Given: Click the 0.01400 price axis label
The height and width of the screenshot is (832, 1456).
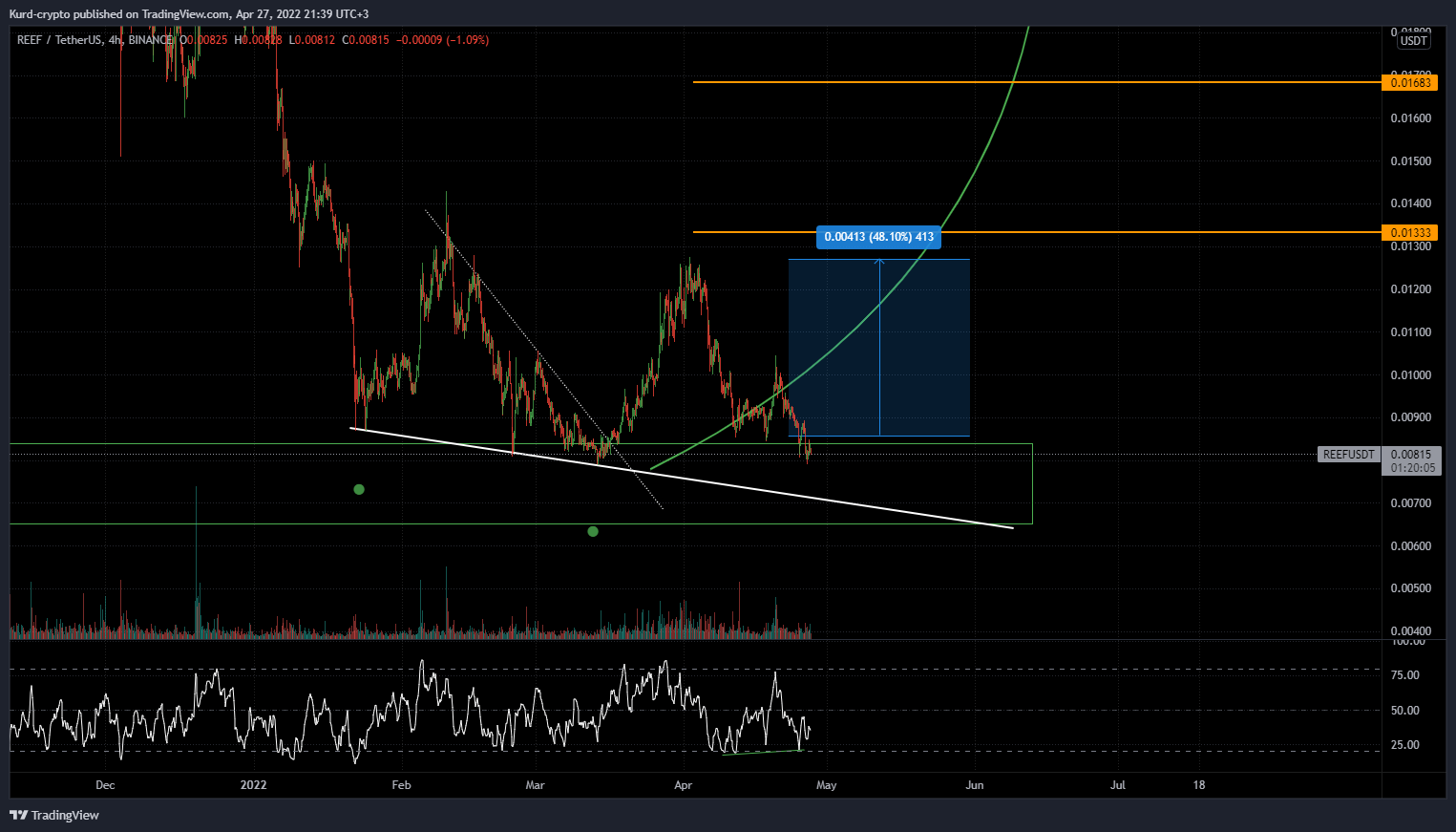Looking at the screenshot, I should coord(1410,203).
